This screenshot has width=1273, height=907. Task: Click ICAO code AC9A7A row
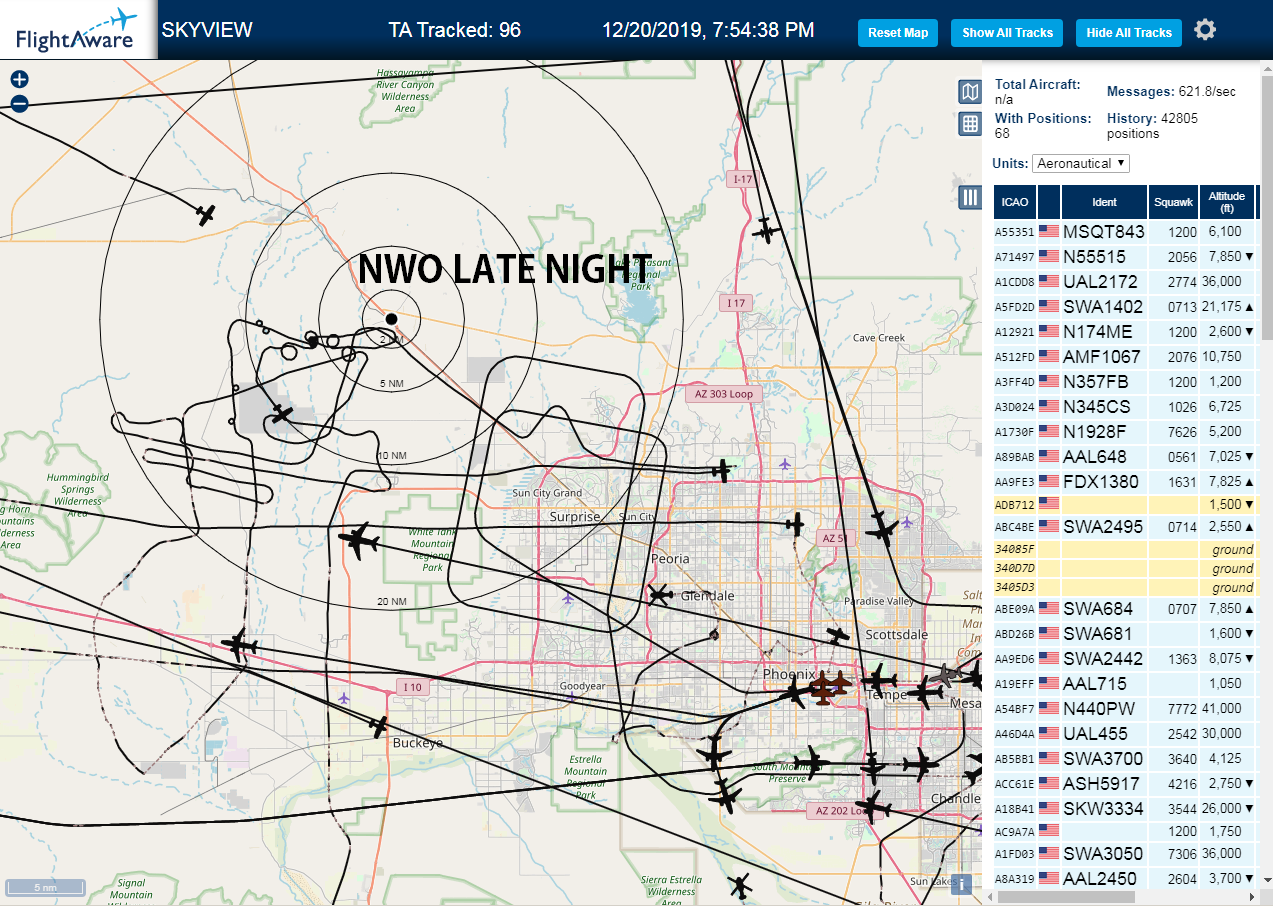click(1124, 831)
